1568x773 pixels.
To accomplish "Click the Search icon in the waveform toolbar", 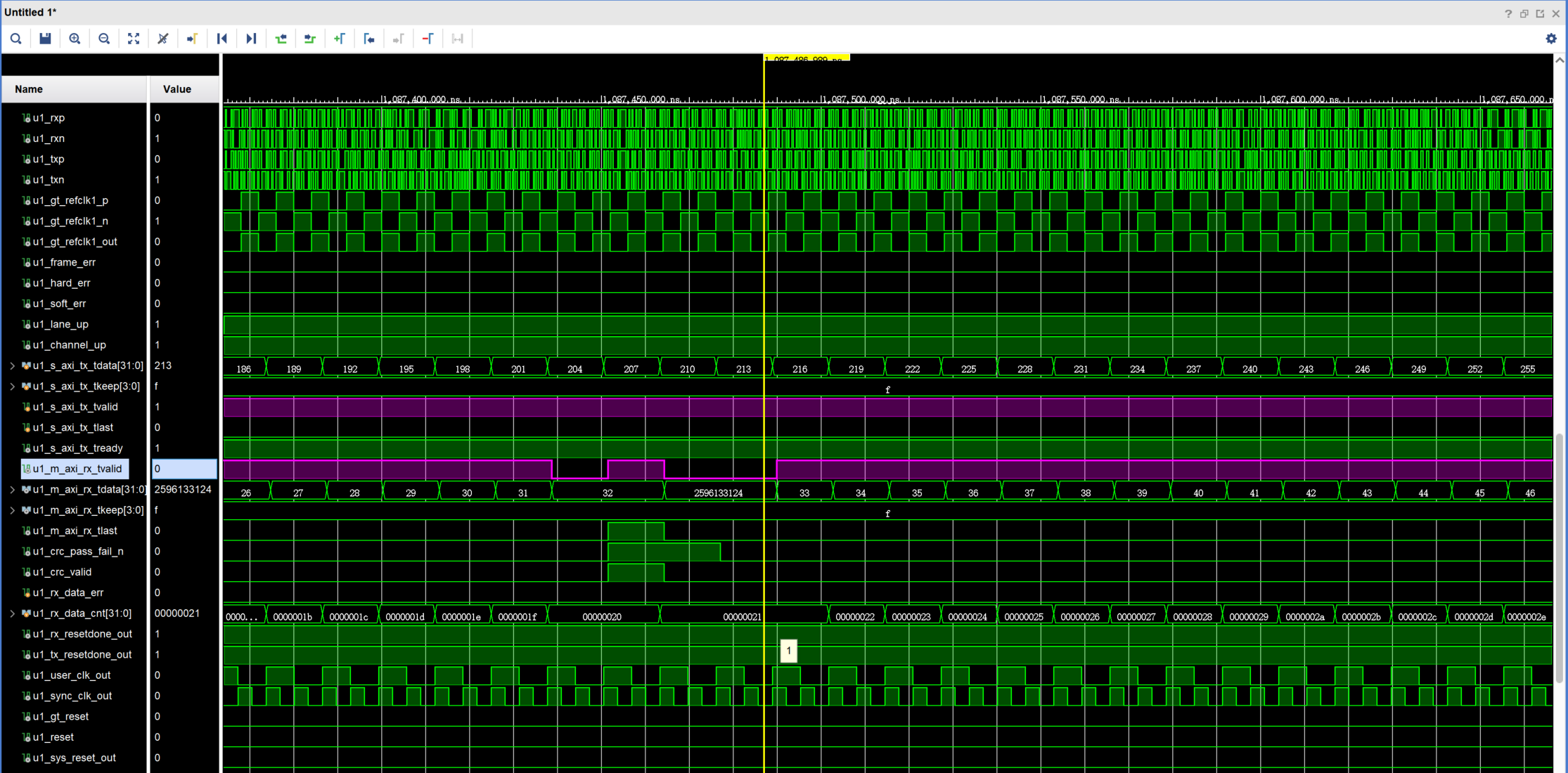I will tap(15, 39).
